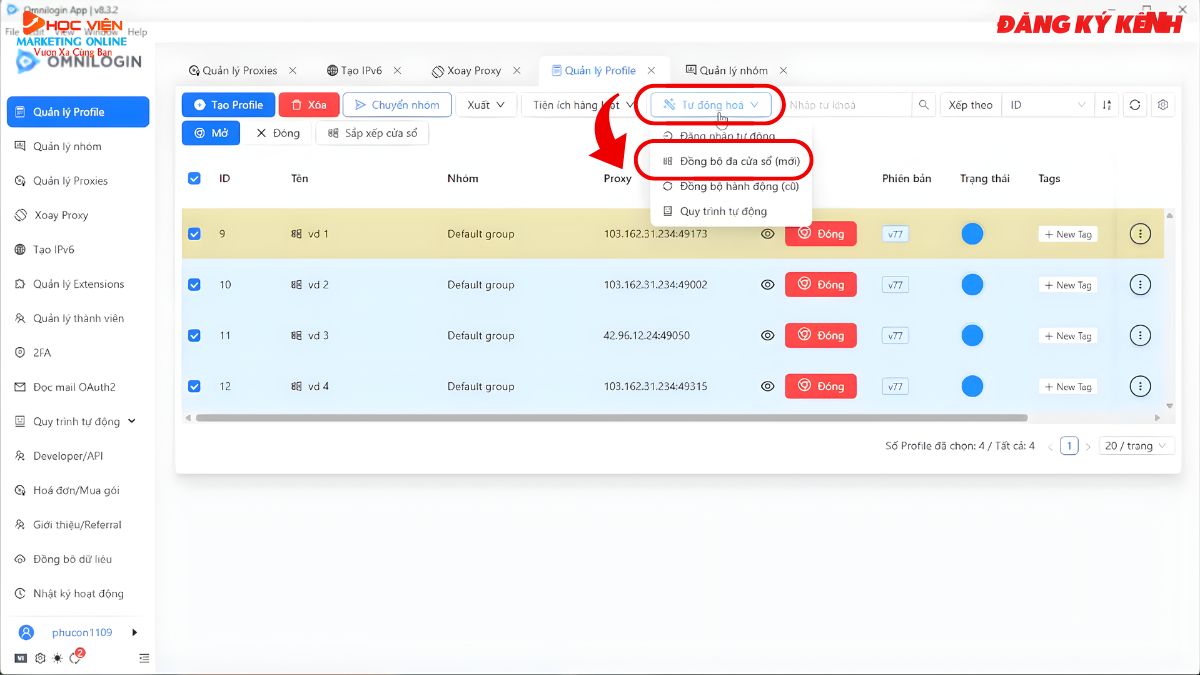Open the 20 / trang page size dropdown
1200x675 pixels.
click(1136, 446)
